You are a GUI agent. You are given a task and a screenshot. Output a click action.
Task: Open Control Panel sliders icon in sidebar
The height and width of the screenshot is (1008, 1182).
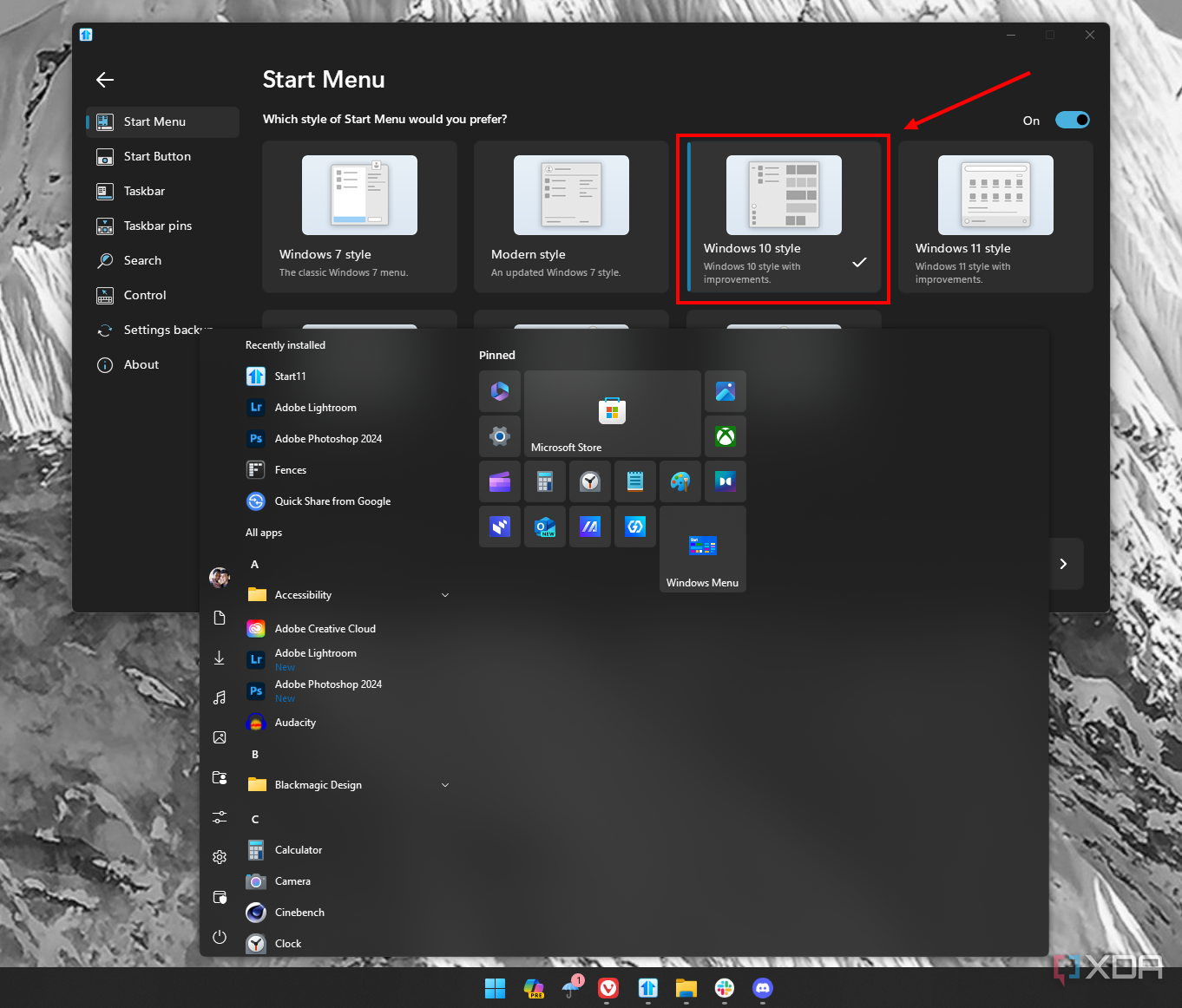tap(220, 817)
